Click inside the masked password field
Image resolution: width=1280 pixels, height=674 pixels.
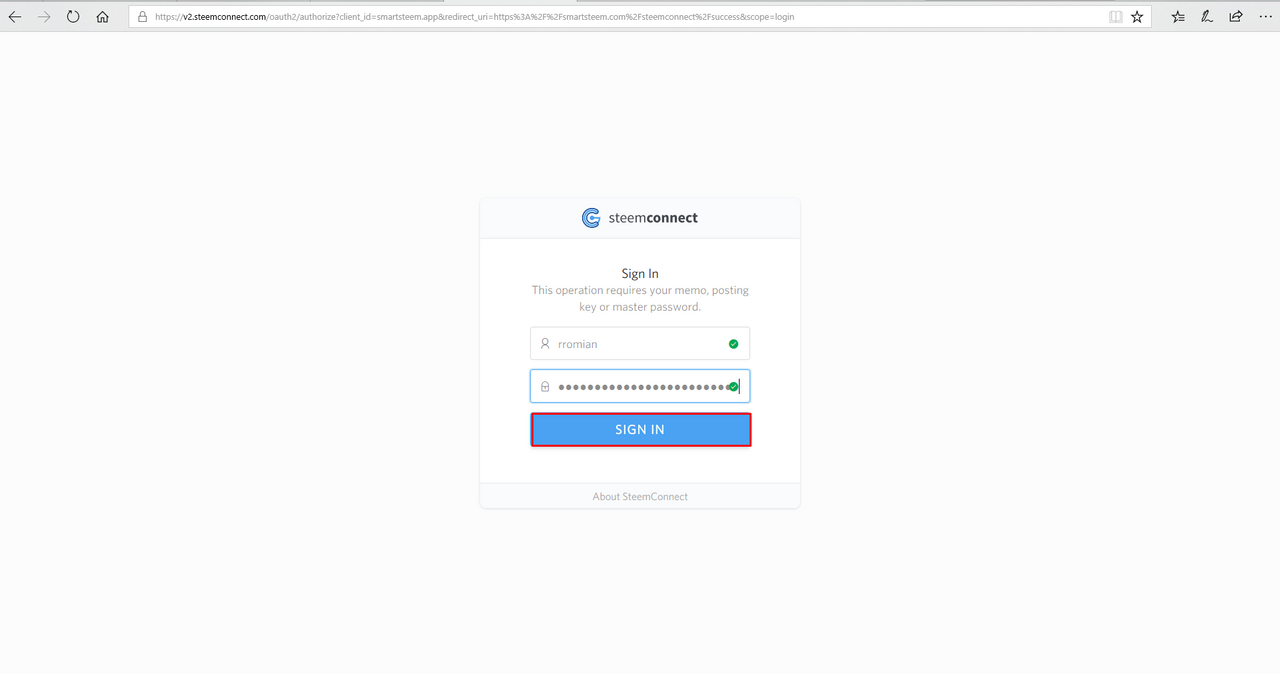coord(640,386)
